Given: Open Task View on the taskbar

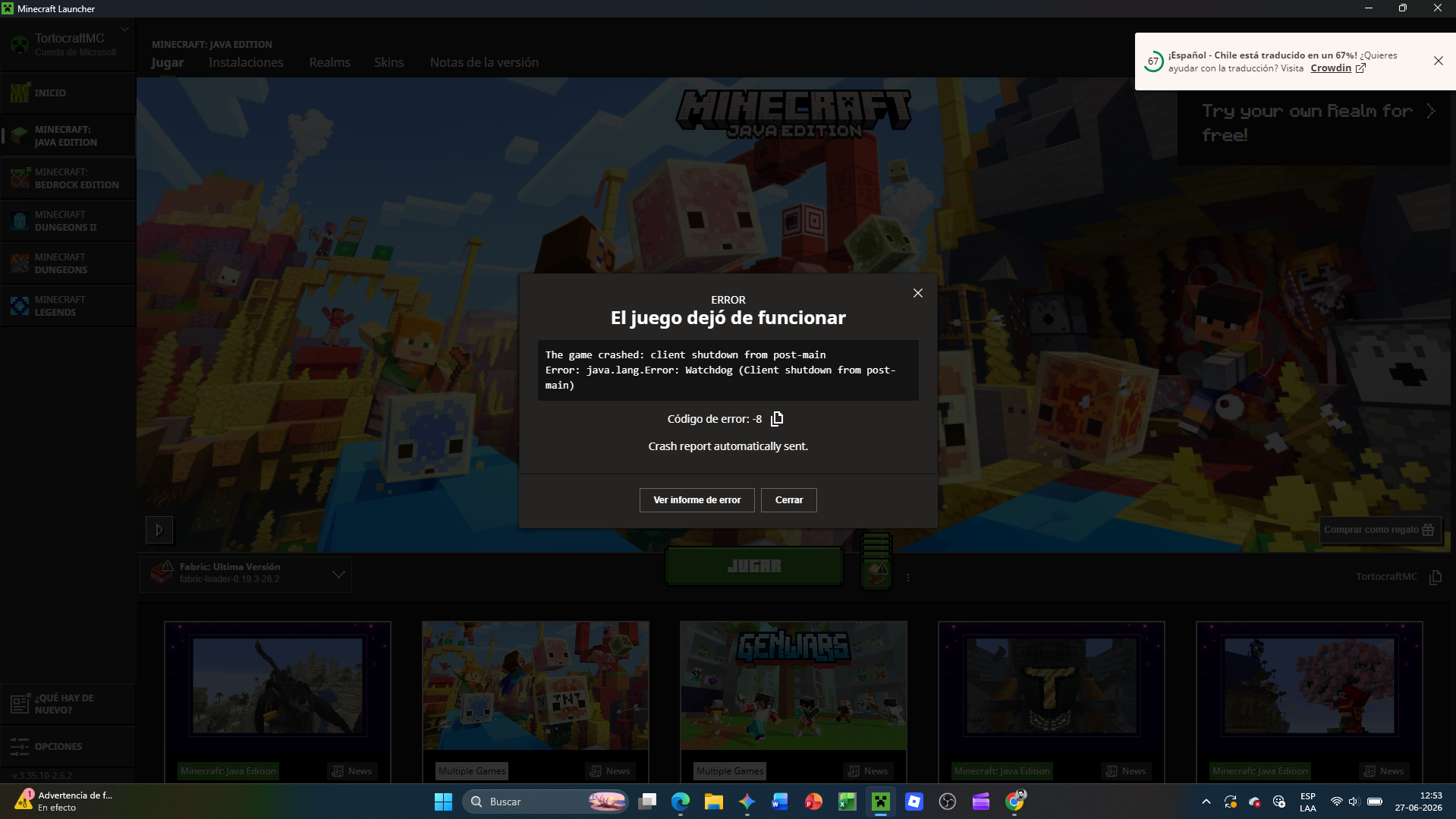Looking at the screenshot, I should coord(647,802).
